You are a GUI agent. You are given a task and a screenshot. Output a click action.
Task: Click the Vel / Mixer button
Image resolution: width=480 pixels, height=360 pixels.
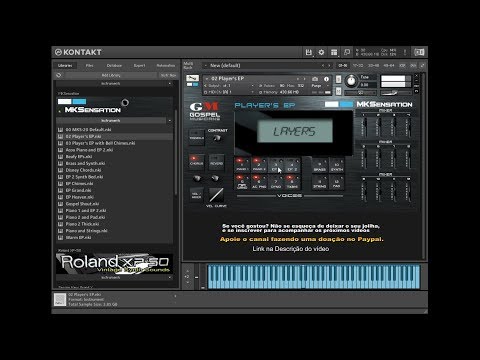196,194
